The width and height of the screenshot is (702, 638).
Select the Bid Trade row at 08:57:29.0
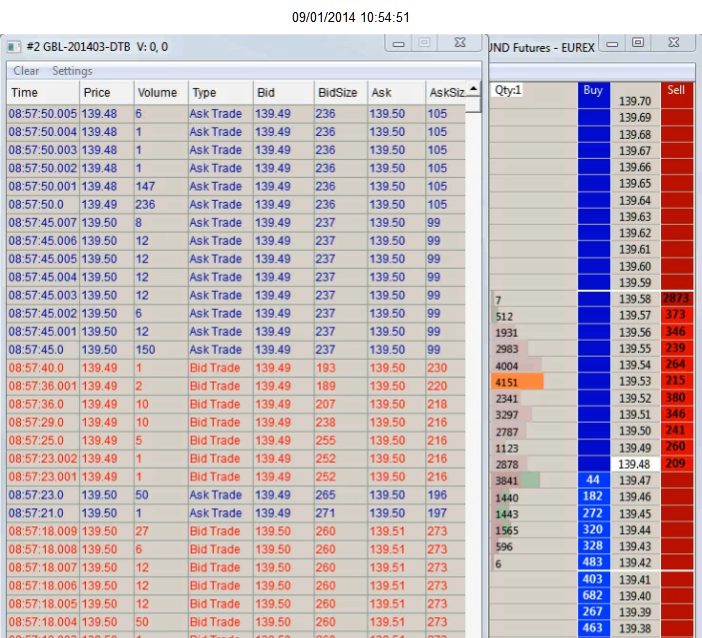(236, 422)
